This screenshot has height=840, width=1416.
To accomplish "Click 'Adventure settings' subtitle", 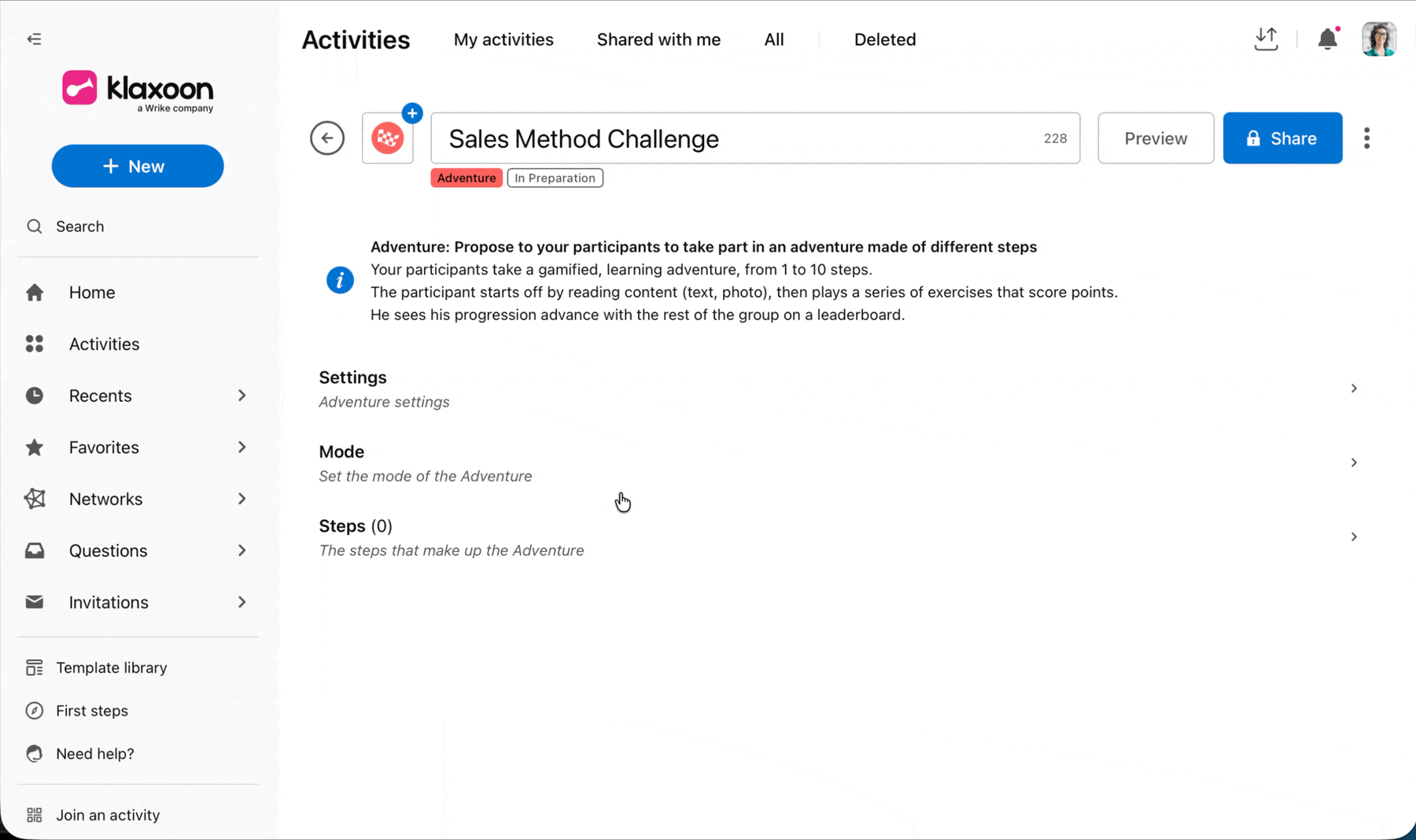I will [384, 402].
